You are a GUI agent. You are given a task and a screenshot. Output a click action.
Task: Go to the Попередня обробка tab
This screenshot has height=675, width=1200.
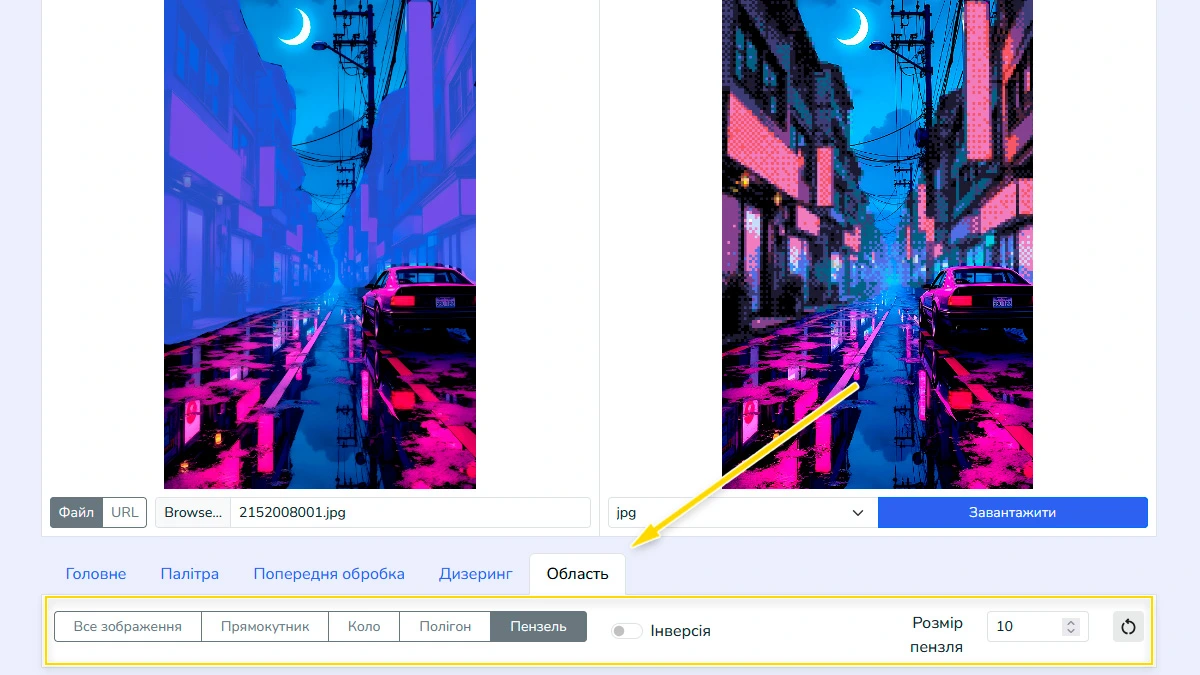329,574
